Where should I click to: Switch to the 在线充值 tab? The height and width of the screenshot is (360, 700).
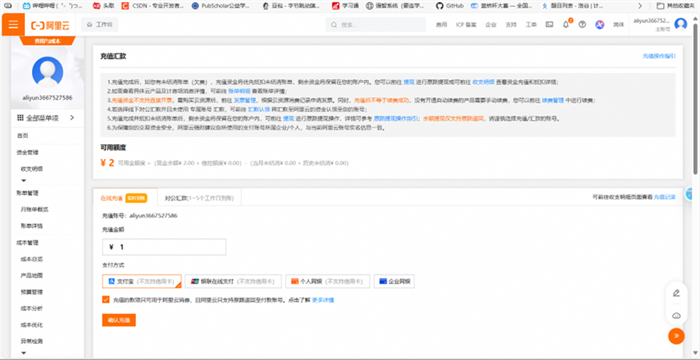pyautogui.click(x=125, y=197)
